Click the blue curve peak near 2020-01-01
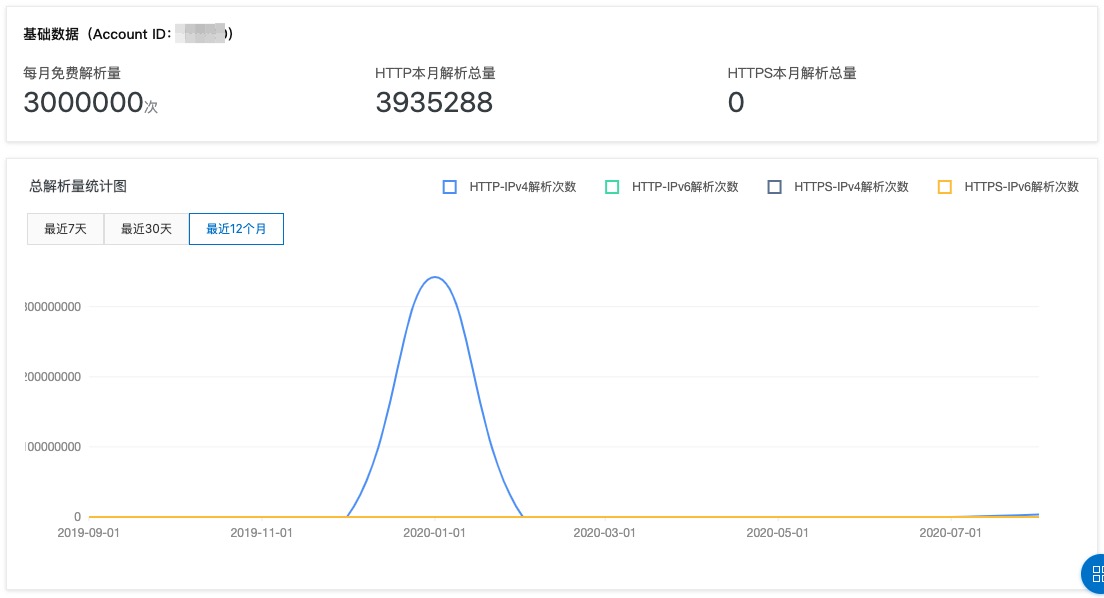 coord(435,278)
